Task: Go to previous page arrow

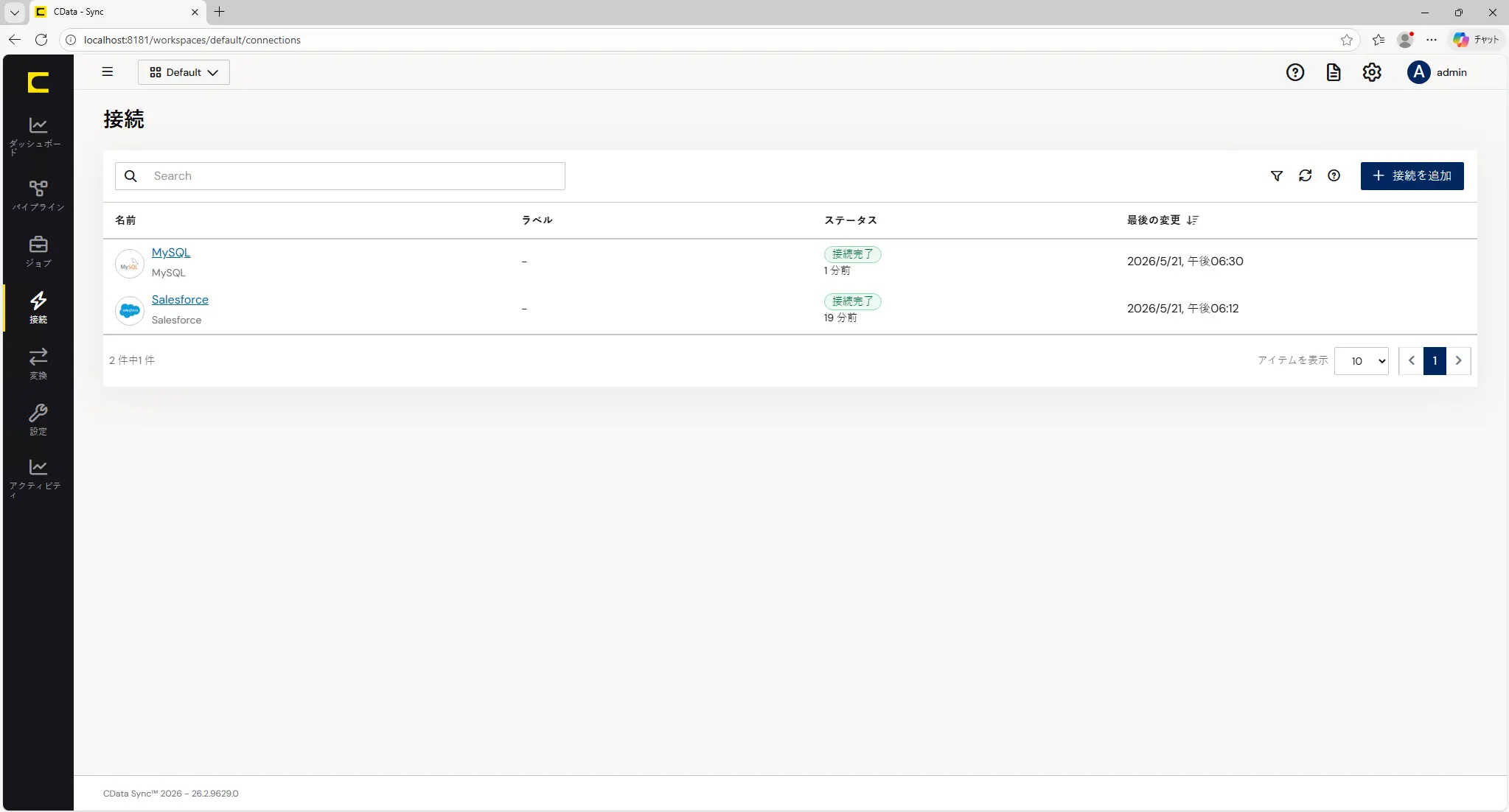Action: point(1411,361)
